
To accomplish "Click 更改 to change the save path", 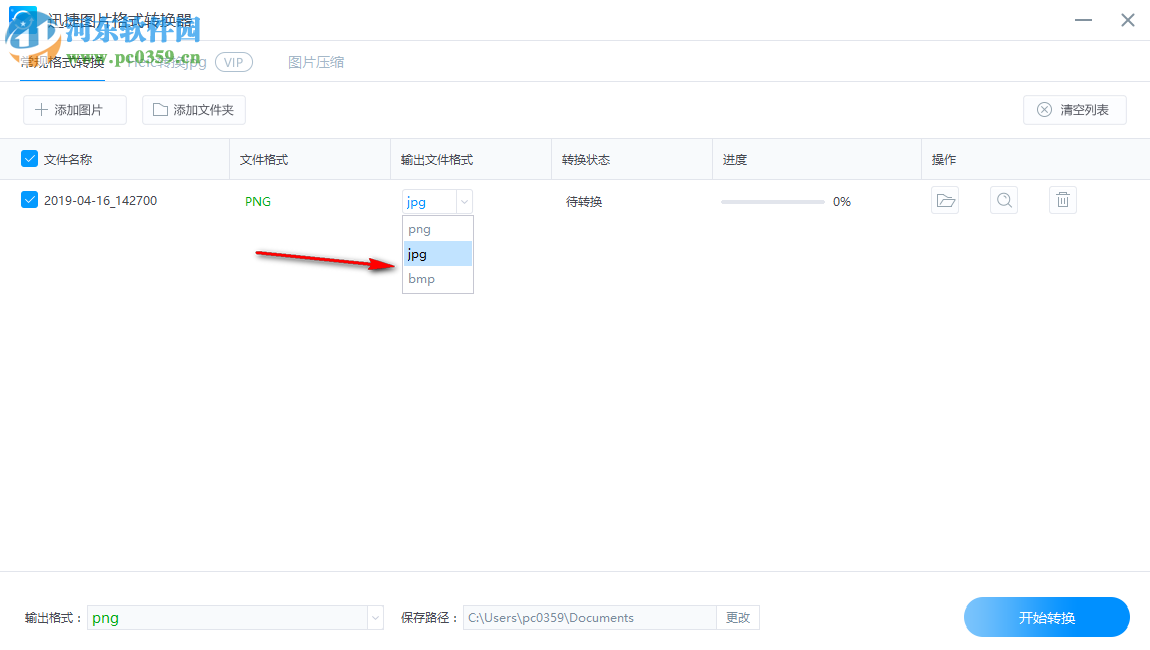I will pyautogui.click(x=737, y=617).
